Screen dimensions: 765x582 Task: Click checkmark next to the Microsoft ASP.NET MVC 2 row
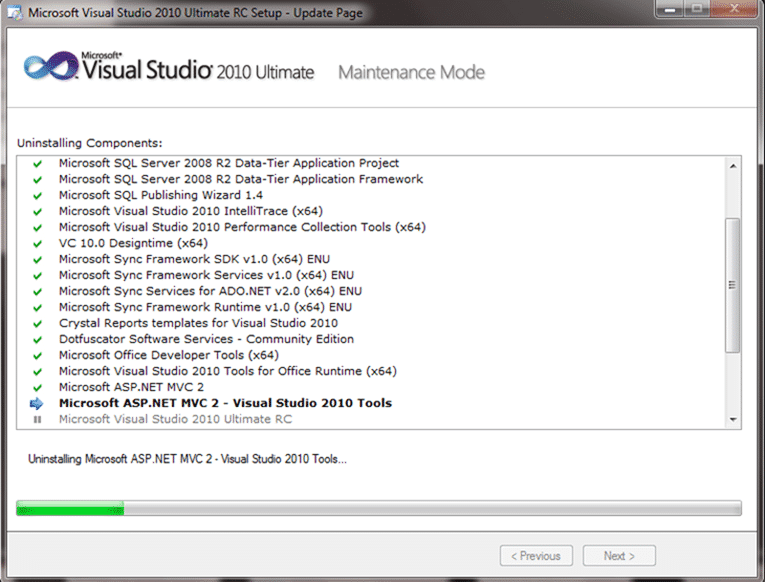click(x=37, y=388)
